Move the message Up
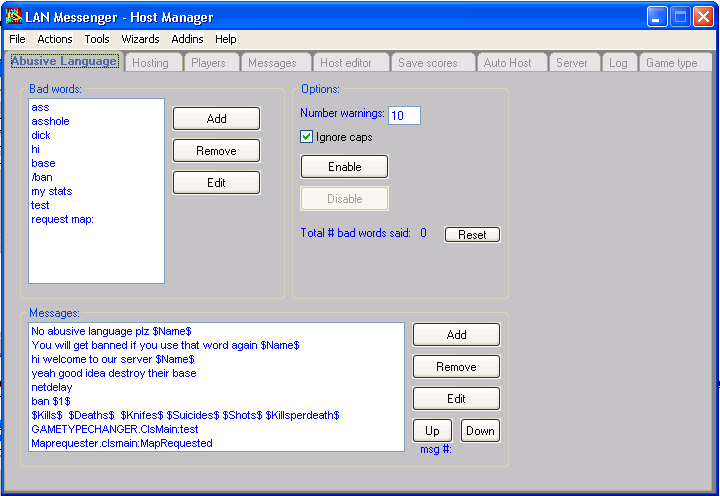720x496 pixels. click(x=432, y=431)
